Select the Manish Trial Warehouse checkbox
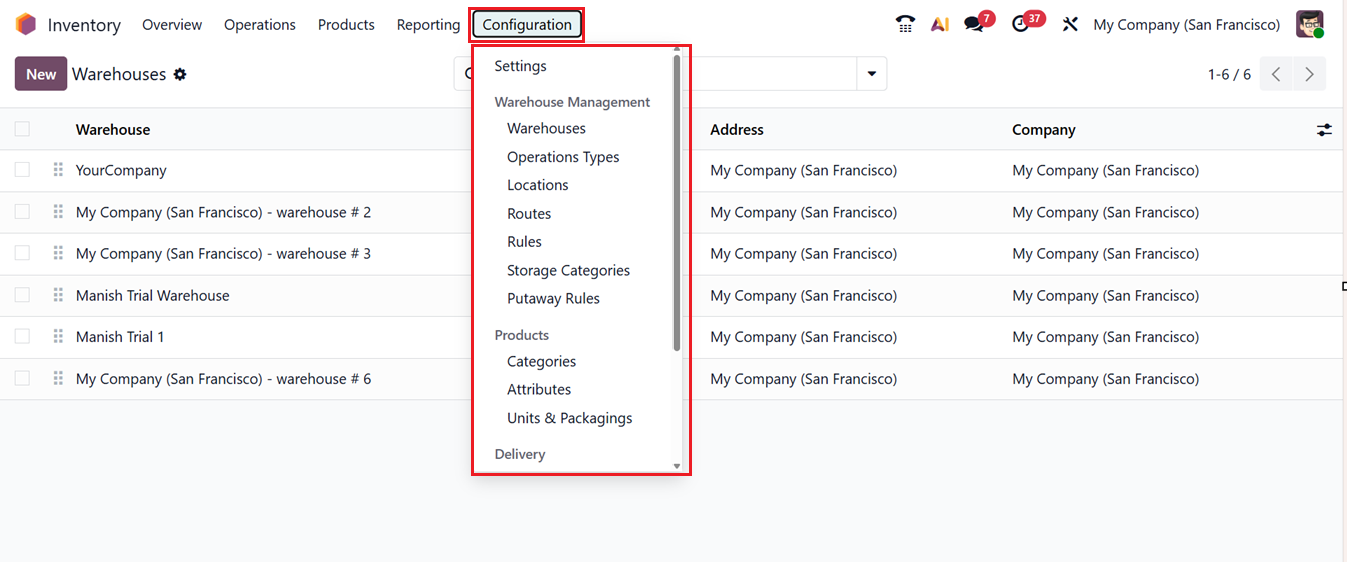Image resolution: width=1347 pixels, height=562 pixels. [x=22, y=295]
